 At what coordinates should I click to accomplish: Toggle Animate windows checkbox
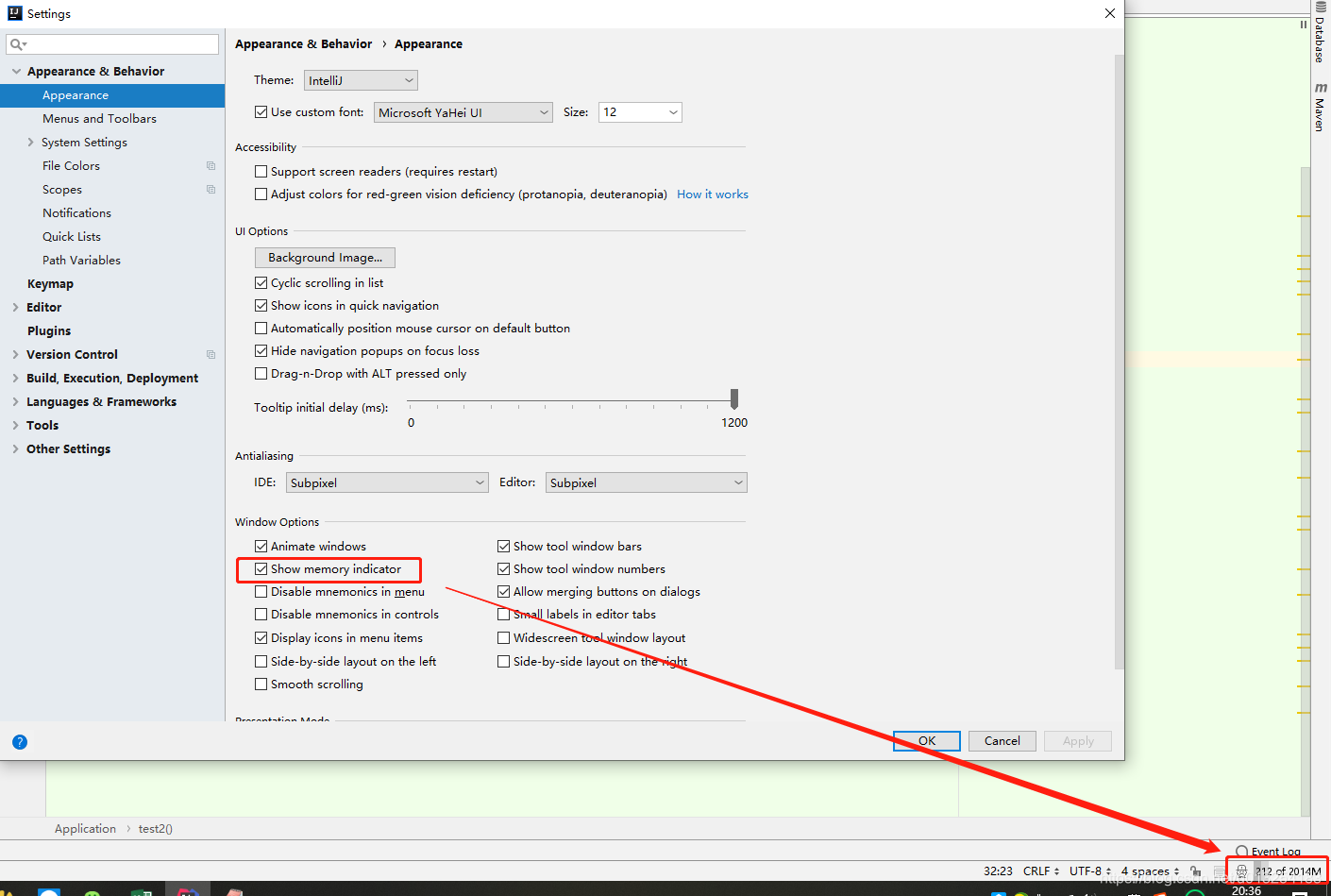261,547
